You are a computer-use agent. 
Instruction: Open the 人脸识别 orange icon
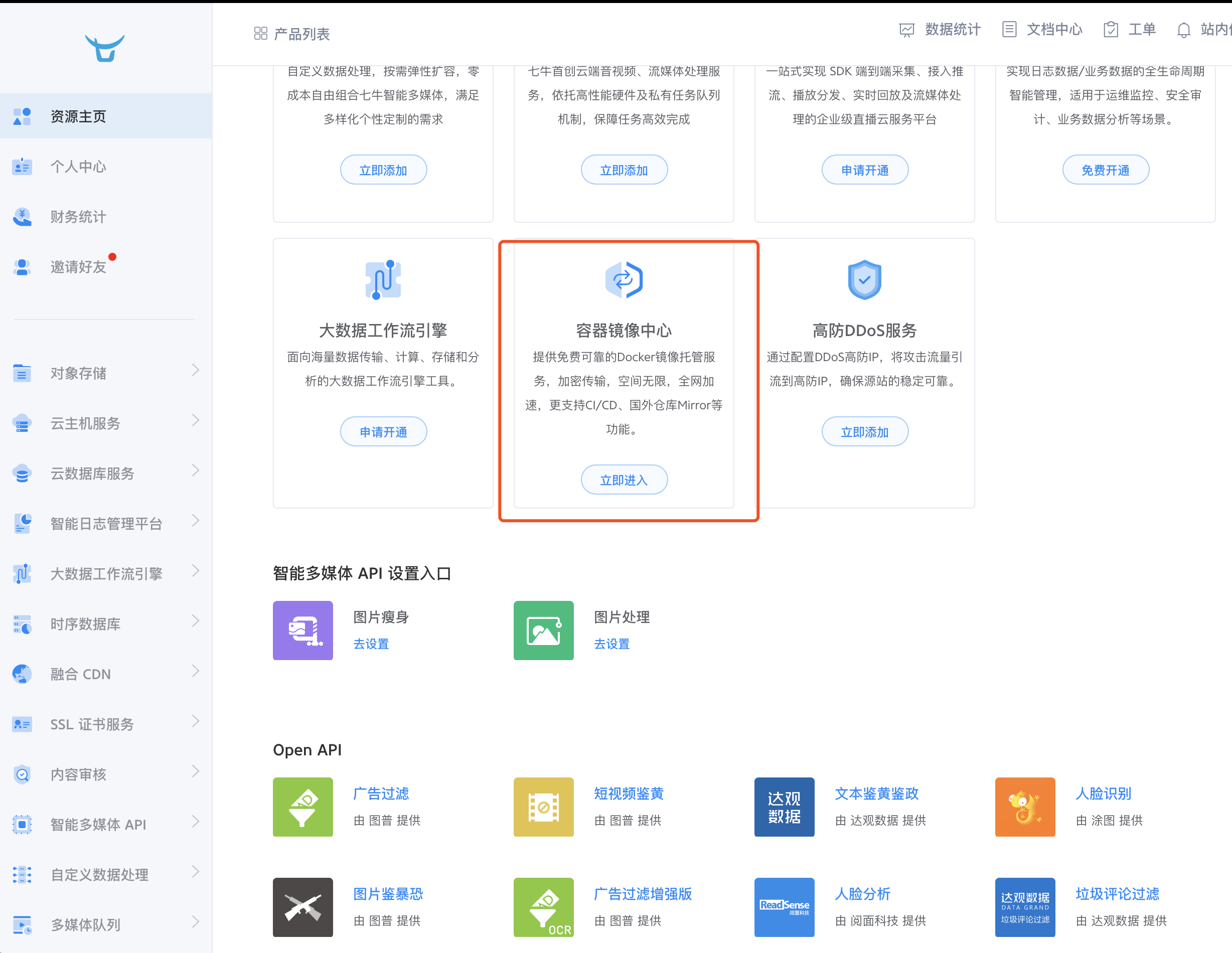pyautogui.click(x=1024, y=807)
